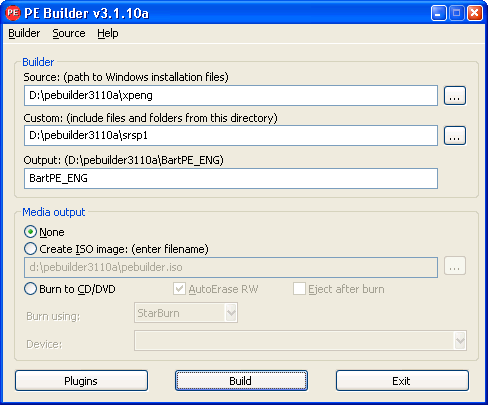
Task: Click the ISO filename input field
Action: point(231,267)
